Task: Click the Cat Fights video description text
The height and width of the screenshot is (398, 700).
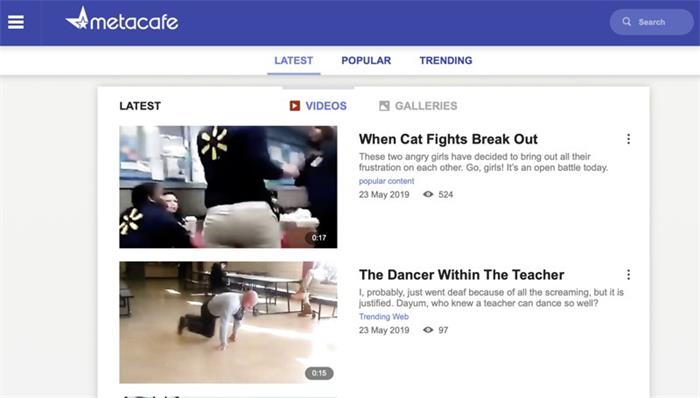Action: click(x=483, y=162)
